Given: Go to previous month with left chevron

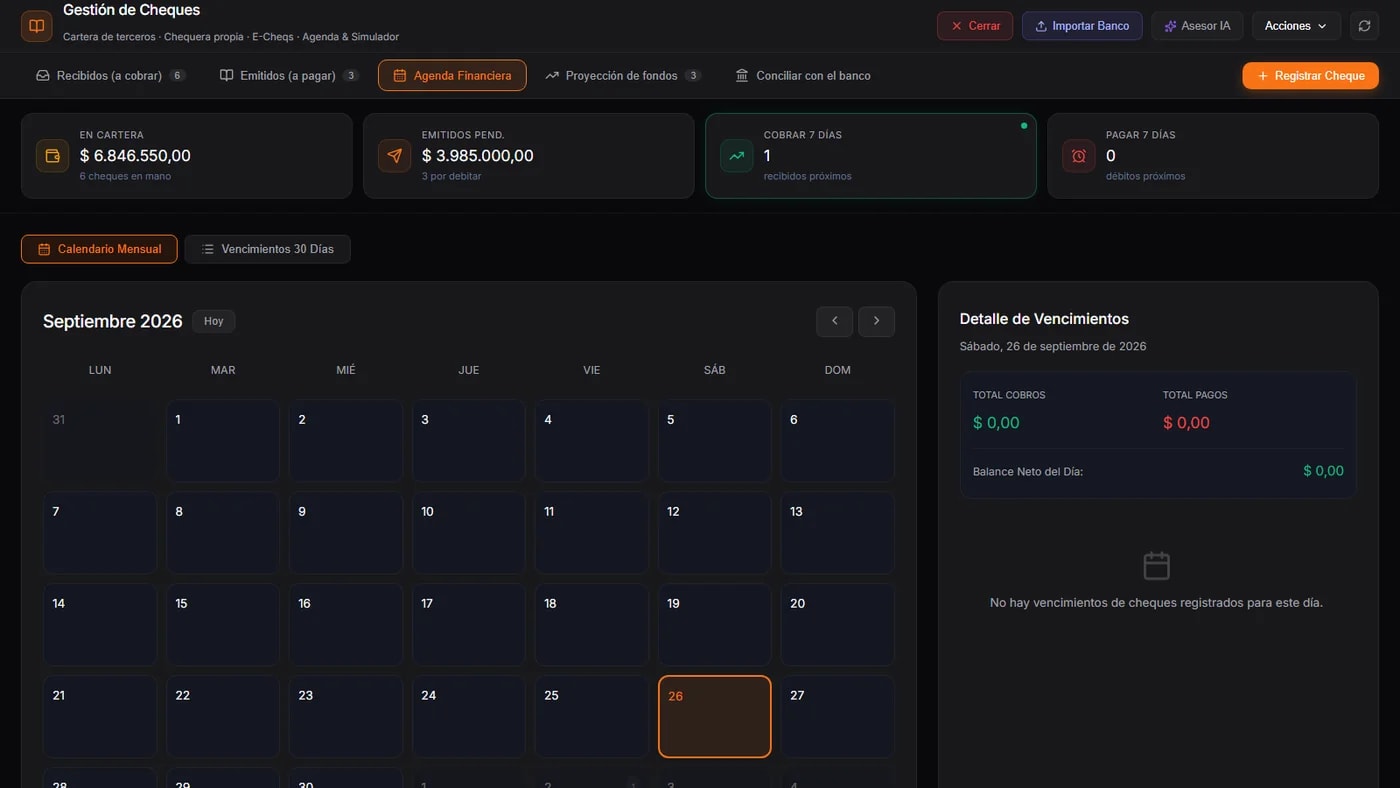Looking at the screenshot, I should coord(834,321).
